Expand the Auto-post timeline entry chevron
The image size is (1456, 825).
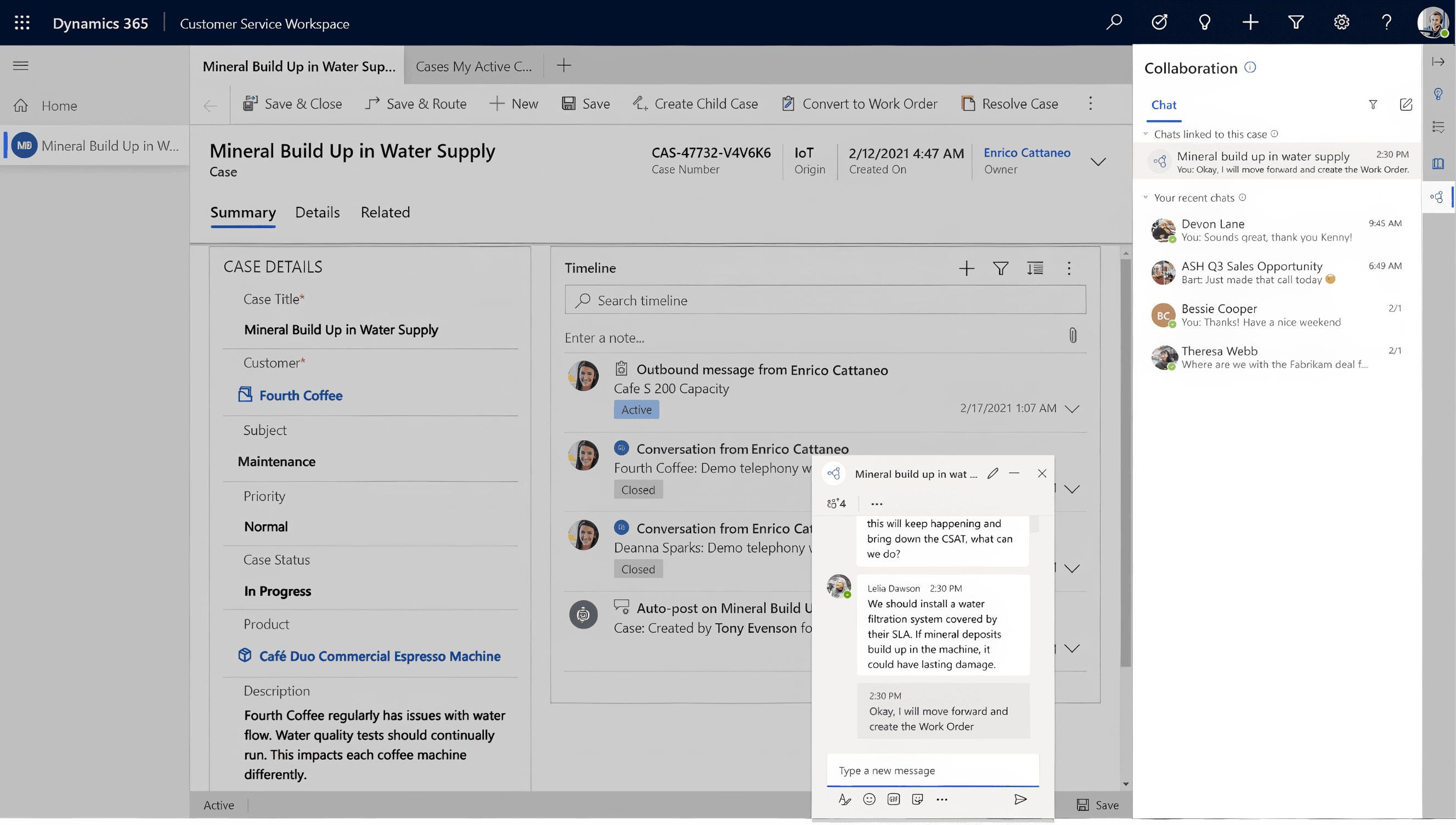pyautogui.click(x=1072, y=649)
